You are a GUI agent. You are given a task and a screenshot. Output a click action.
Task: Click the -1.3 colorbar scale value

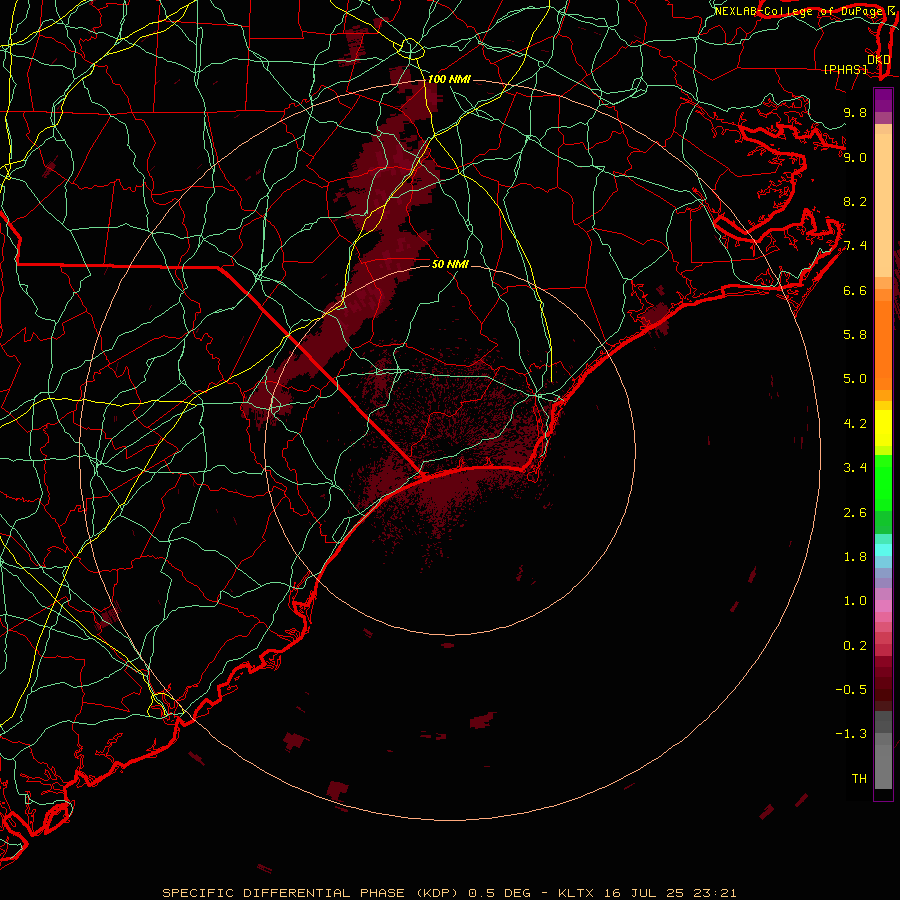tap(851, 734)
